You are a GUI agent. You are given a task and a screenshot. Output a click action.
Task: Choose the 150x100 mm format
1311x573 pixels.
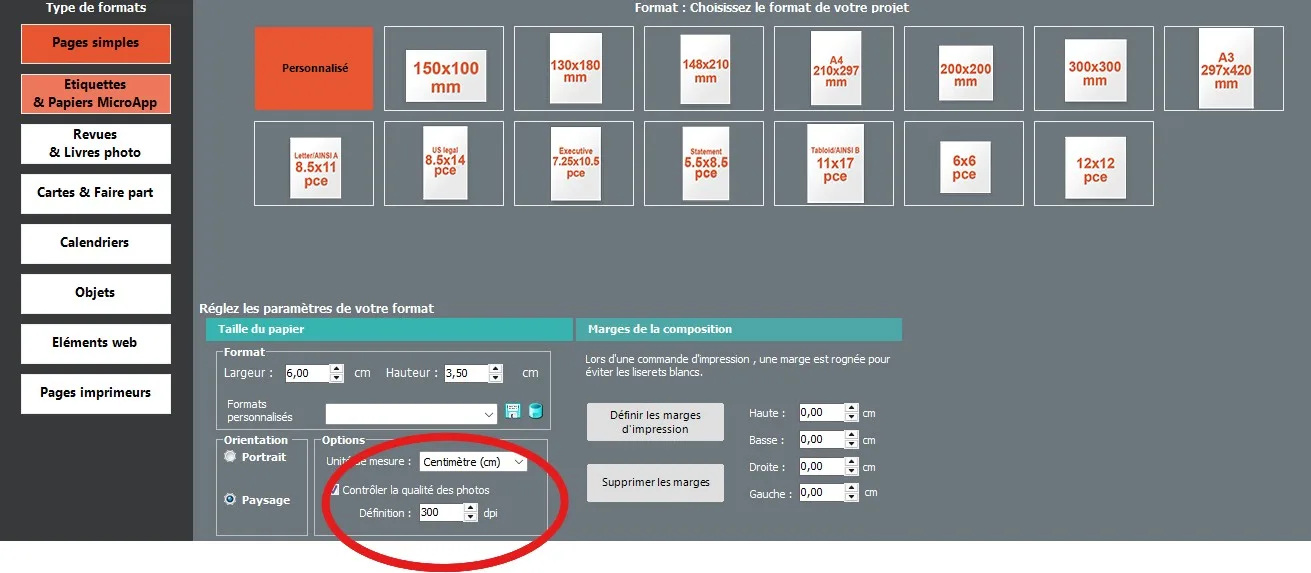(444, 68)
